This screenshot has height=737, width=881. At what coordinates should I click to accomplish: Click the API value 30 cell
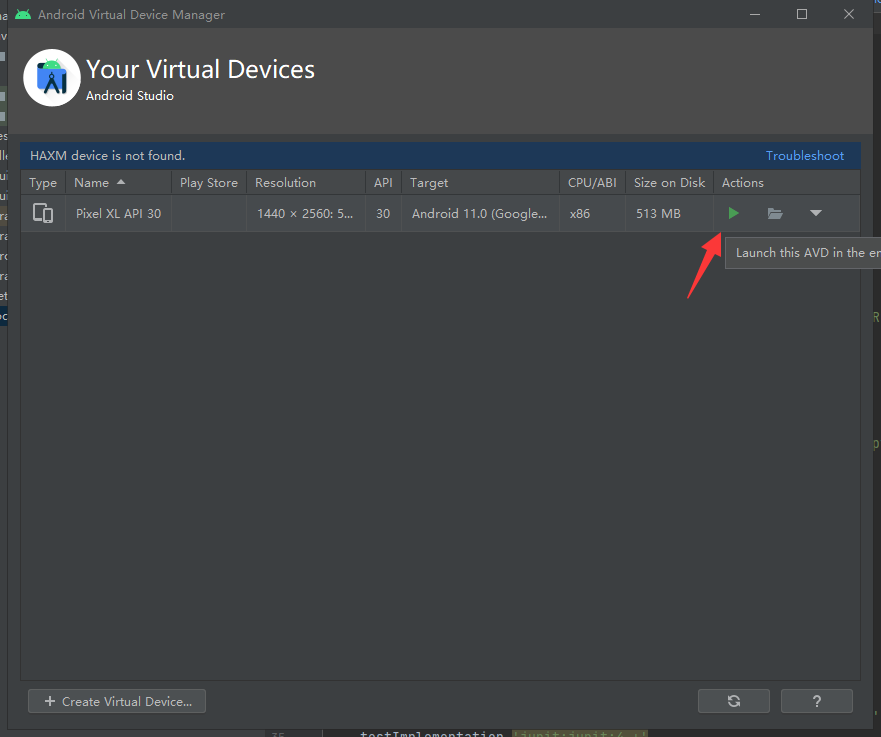click(x=383, y=213)
